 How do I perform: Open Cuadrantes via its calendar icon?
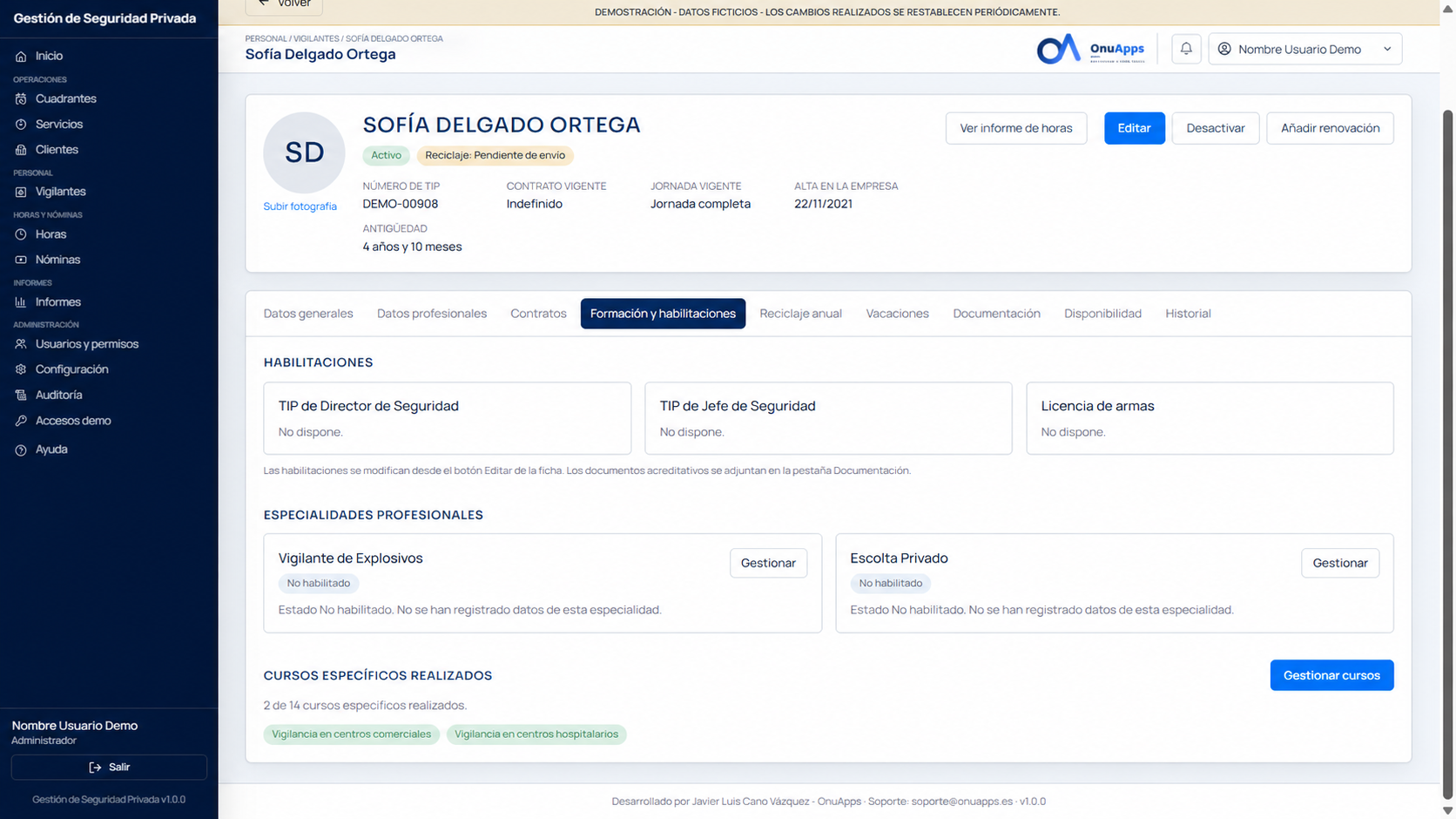coord(21,98)
